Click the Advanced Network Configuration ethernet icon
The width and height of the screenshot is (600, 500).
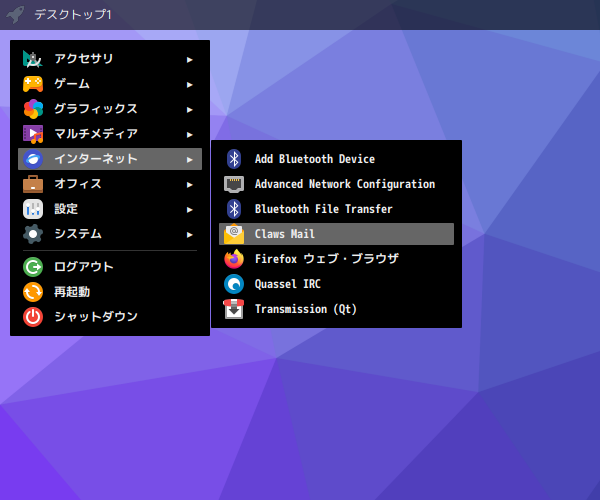(x=234, y=184)
